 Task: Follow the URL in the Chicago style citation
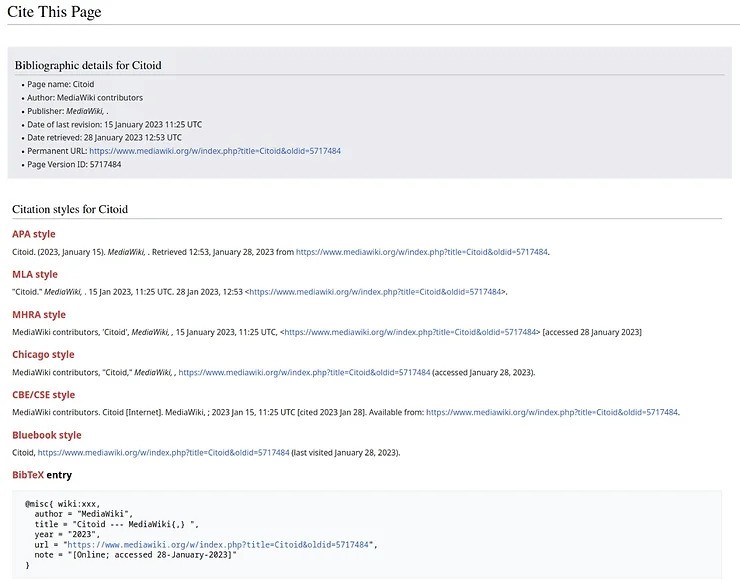tap(304, 372)
